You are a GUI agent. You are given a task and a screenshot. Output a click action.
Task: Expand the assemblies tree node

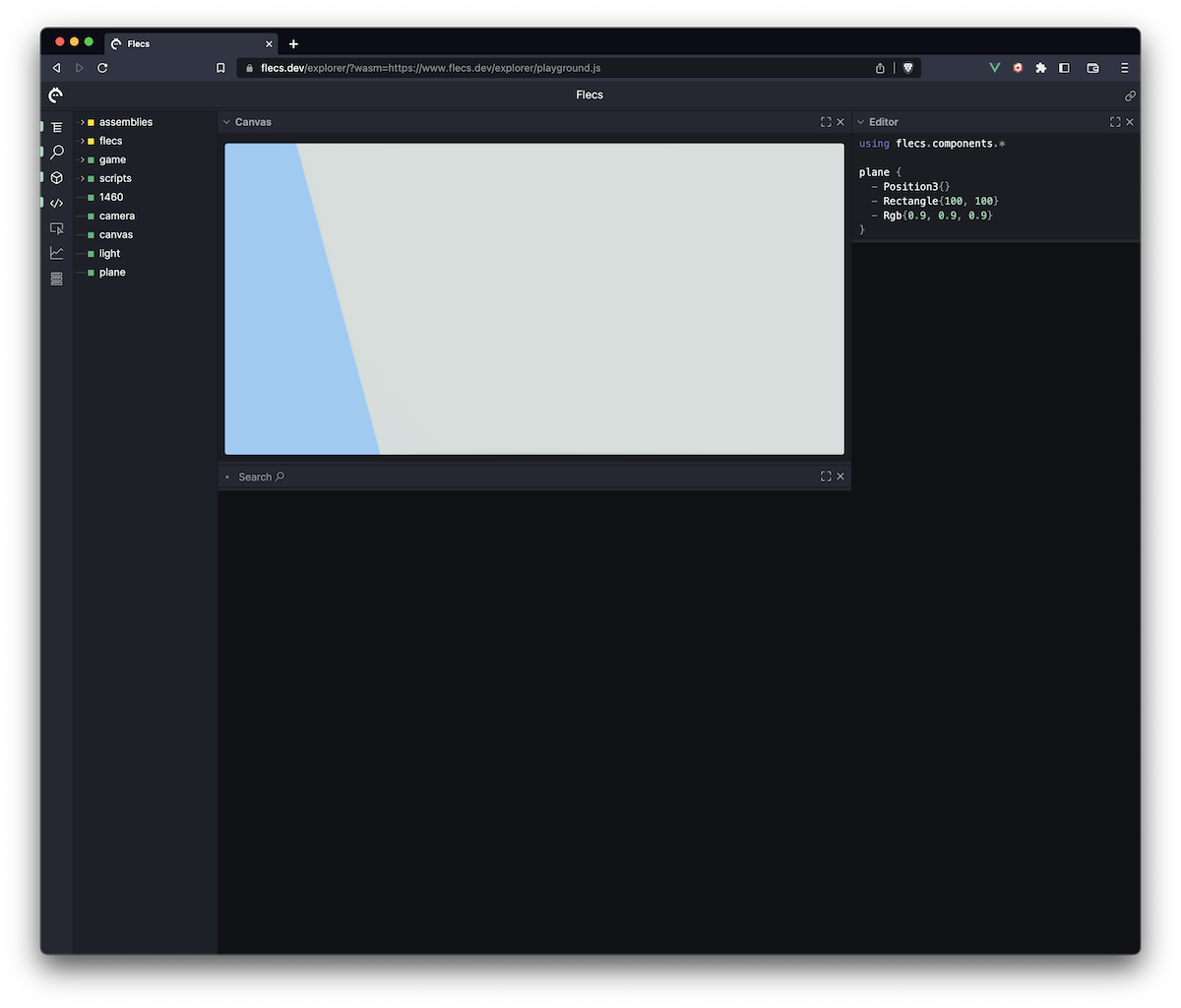[x=83, y=122]
